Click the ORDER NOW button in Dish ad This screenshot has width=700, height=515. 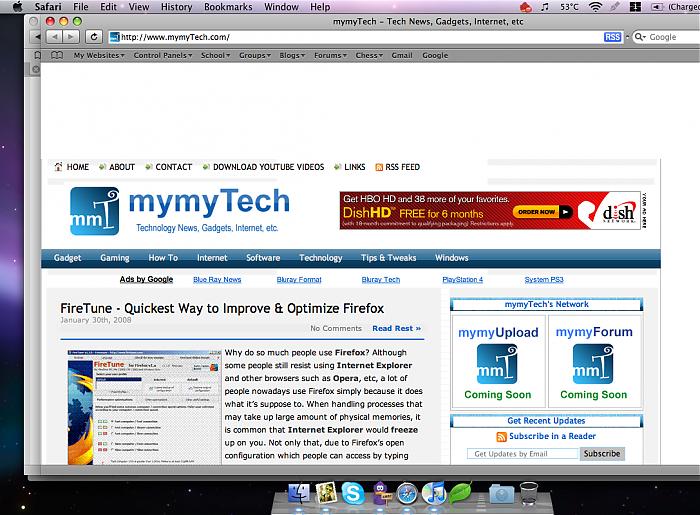coord(542,212)
